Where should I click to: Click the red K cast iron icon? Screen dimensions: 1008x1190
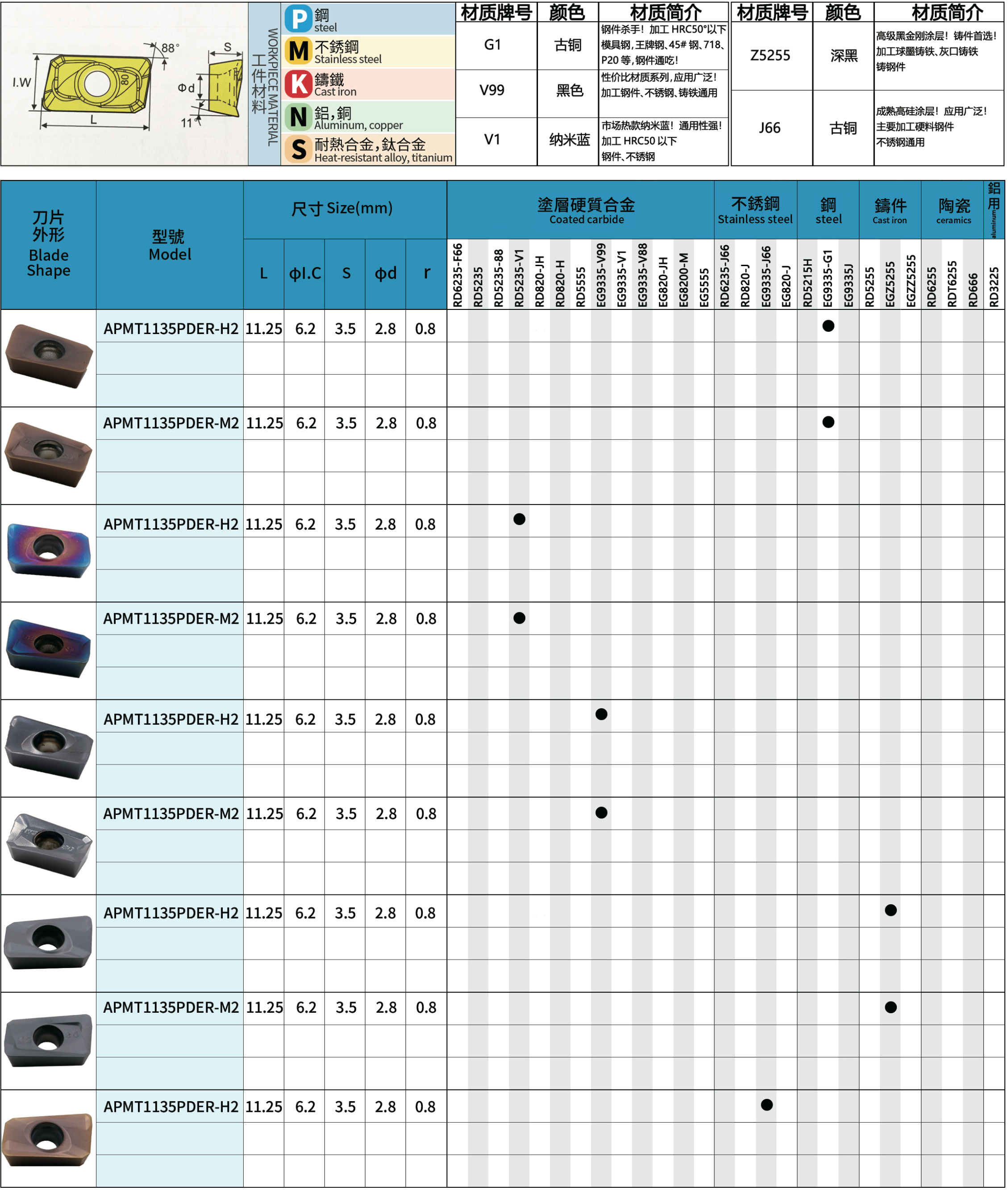tap(298, 84)
